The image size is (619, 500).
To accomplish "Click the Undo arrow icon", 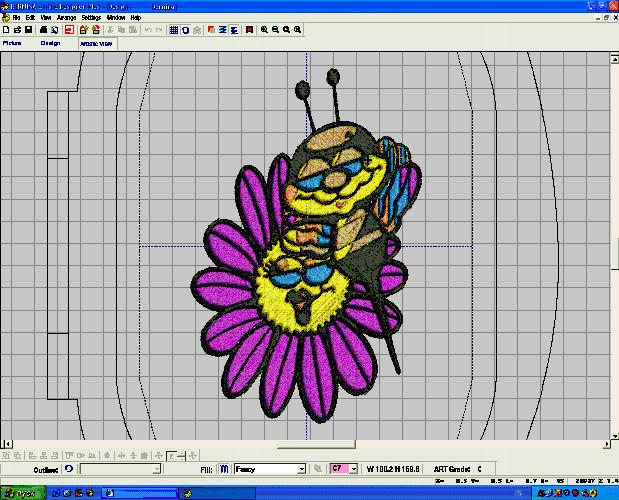I will pos(147,30).
